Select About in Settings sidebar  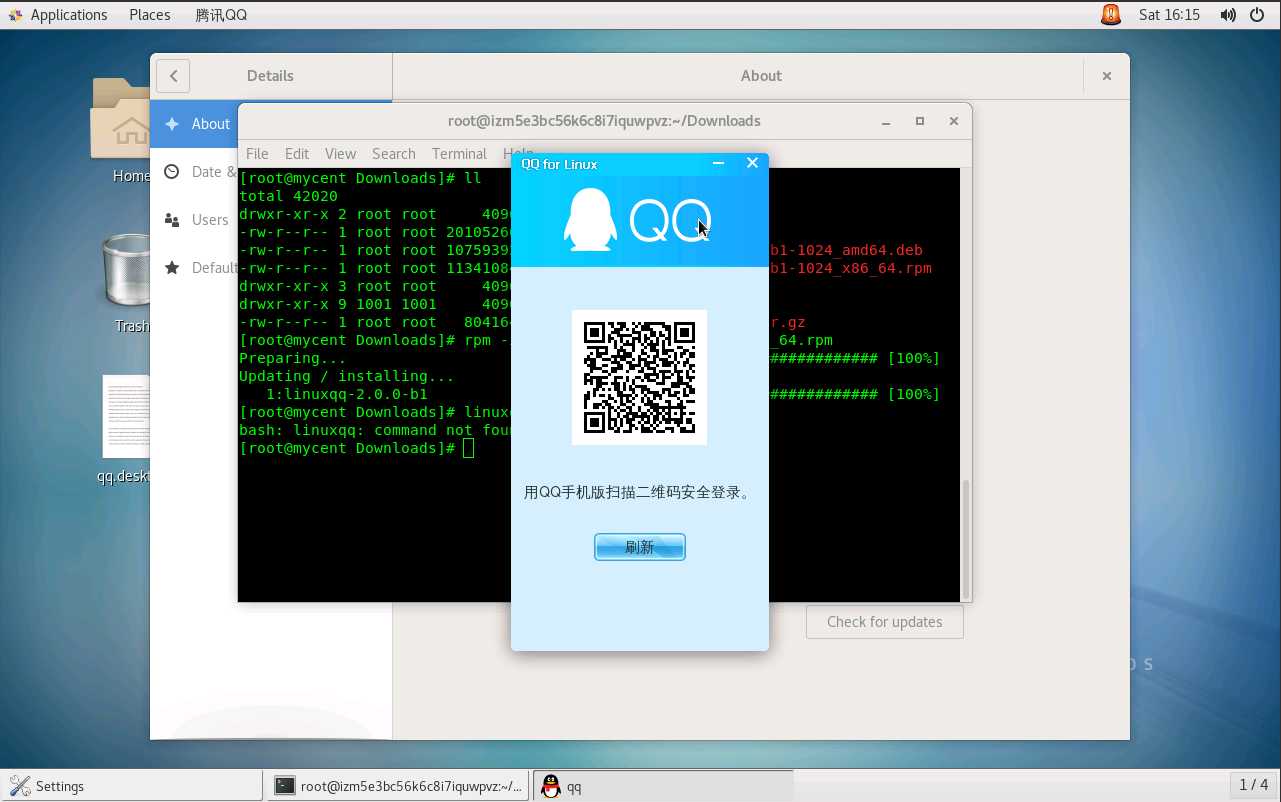click(x=196, y=124)
